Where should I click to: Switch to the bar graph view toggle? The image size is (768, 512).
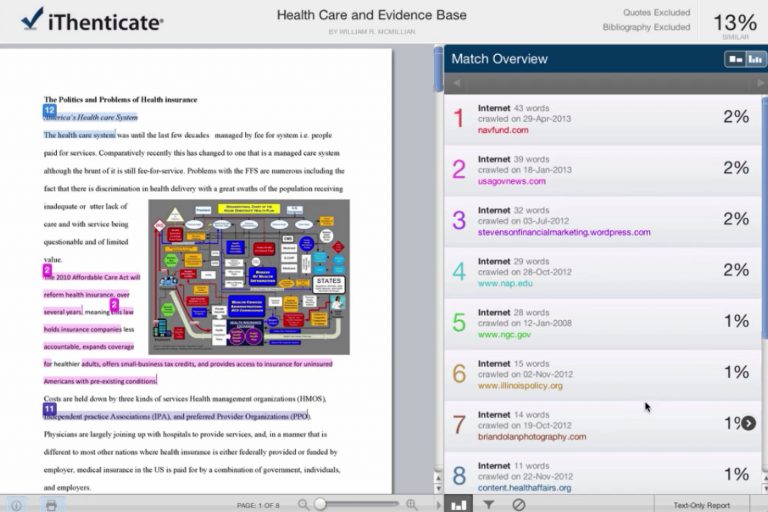coord(755,59)
